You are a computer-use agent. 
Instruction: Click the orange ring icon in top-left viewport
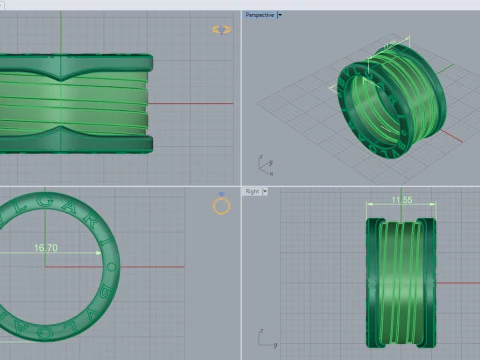click(222, 30)
